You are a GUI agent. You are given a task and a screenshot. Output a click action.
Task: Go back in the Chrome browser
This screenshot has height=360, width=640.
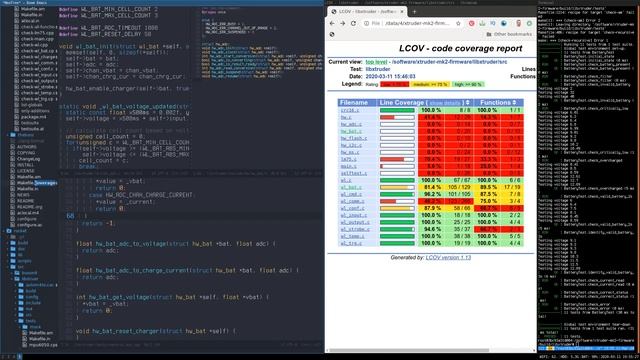[332, 24]
